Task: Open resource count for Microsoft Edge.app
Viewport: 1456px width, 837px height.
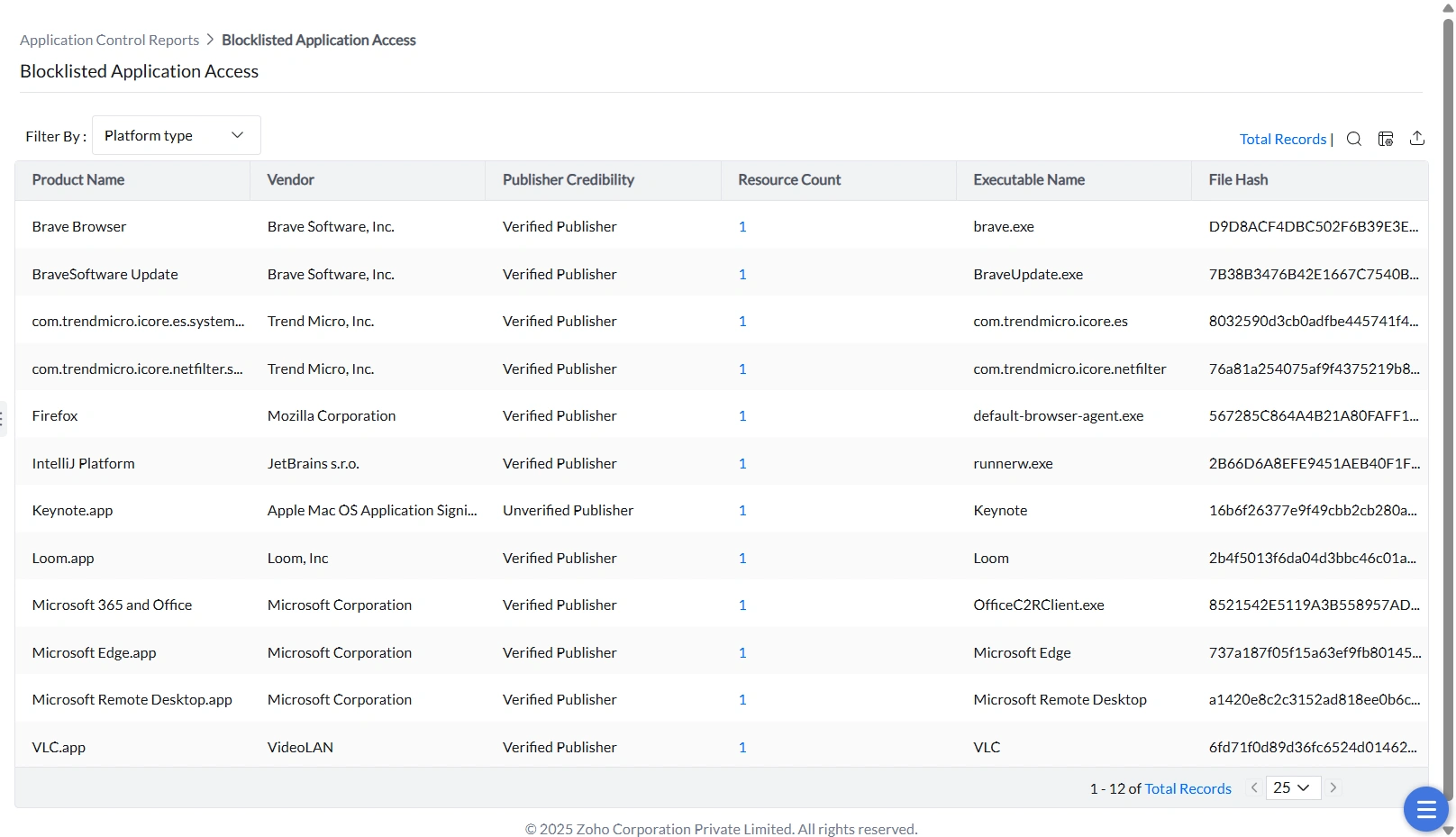Action: pyautogui.click(x=742, y=652)
